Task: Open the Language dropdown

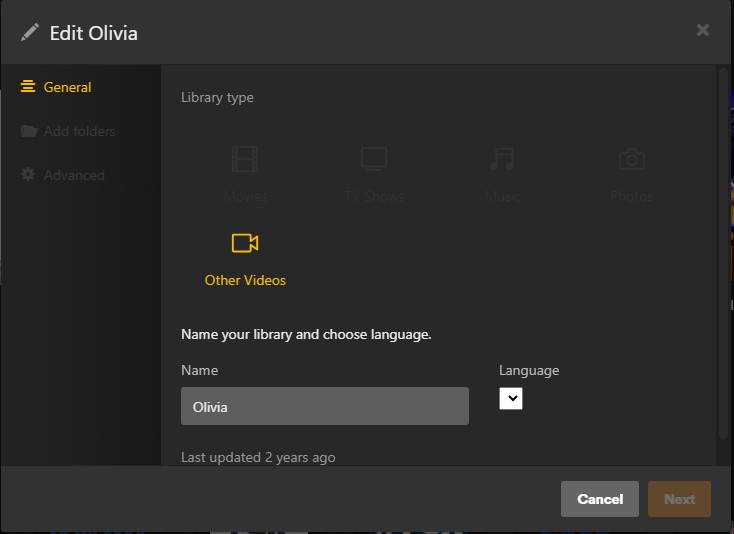Action: click(x=511, y=398)
